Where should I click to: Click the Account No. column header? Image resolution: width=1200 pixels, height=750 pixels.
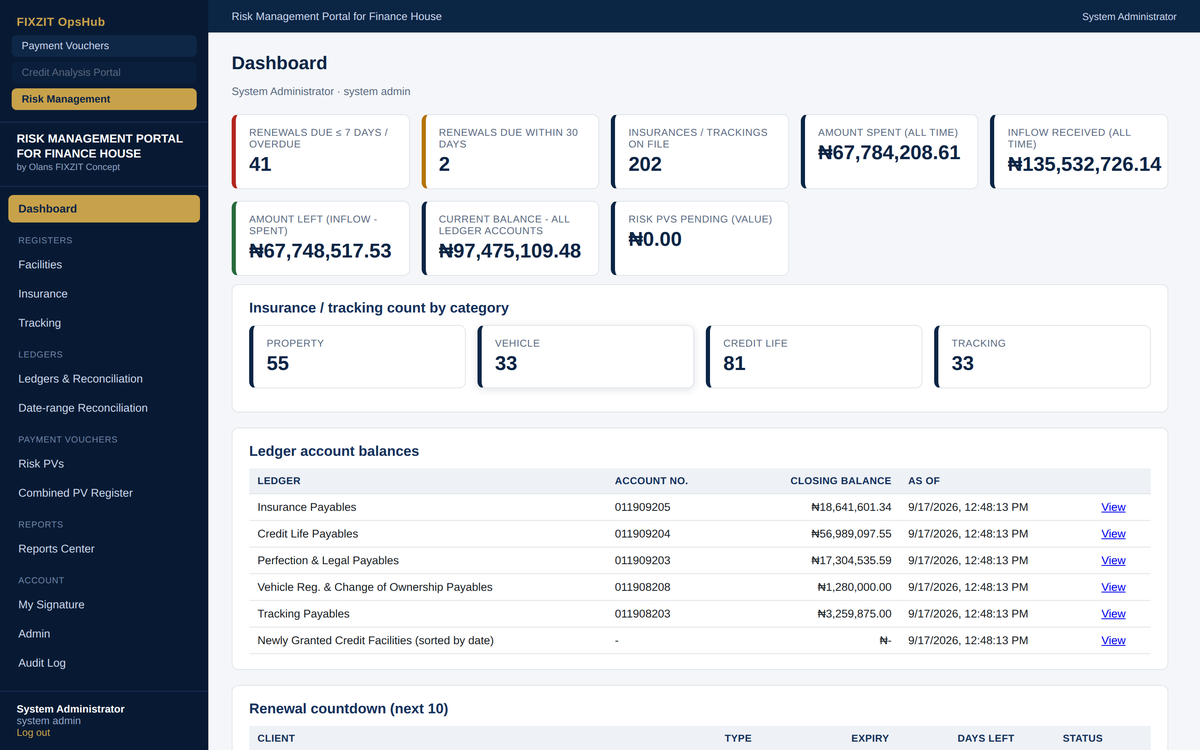tap(651, 481)
